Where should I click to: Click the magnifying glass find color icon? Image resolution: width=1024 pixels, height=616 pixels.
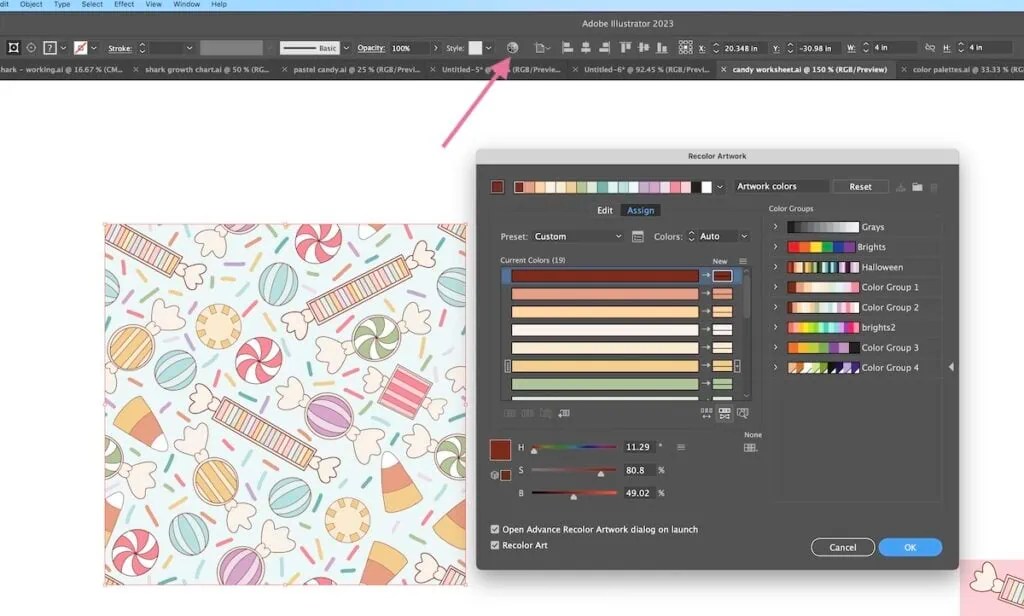point(742,412)
